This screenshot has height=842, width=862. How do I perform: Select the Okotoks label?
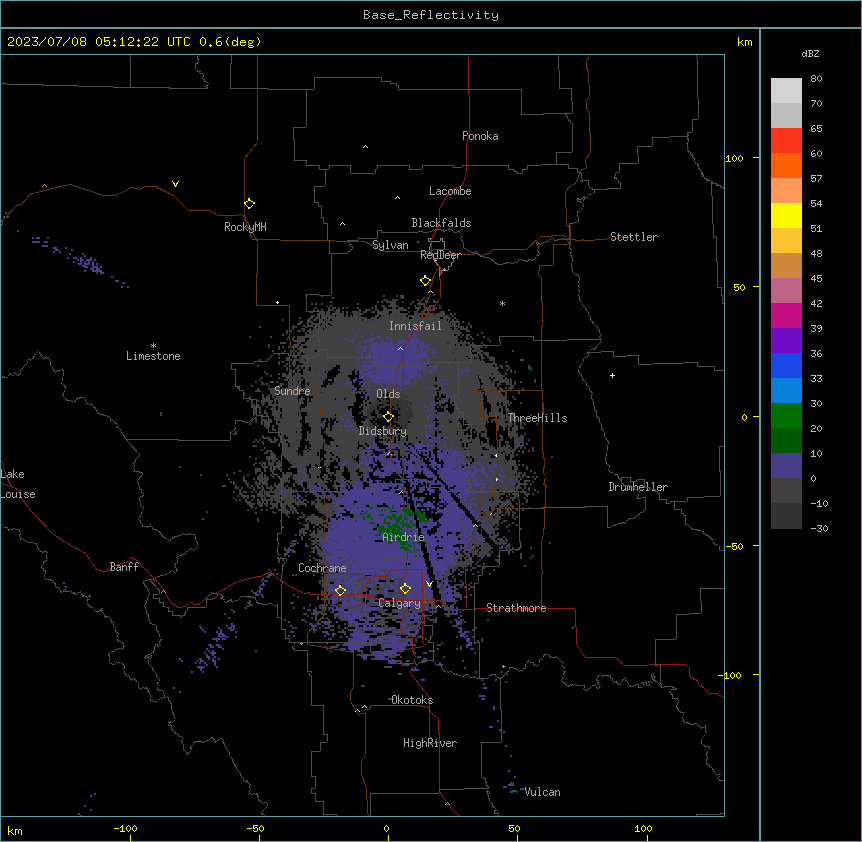(x=412, y=700)
